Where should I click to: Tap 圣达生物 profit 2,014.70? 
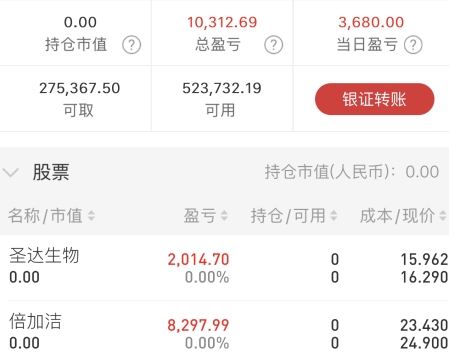coord(198,260)
